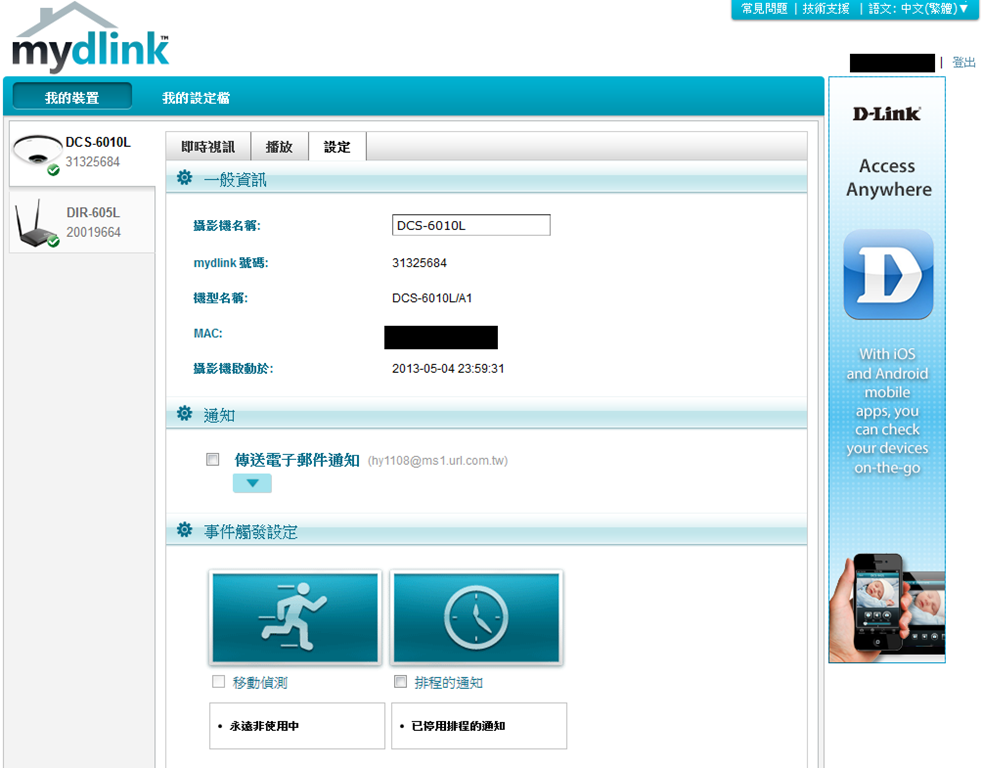Click the mydlink number 31325684 value
This screenshot has width=982, height=768.
pos(420,263)
